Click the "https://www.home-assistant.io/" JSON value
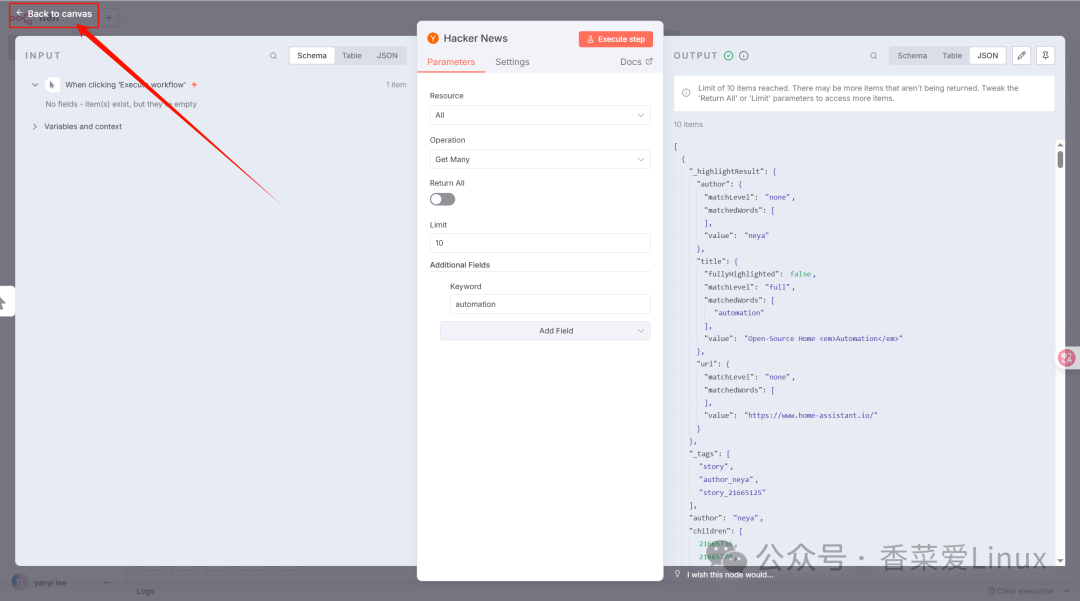The image size is (1080, 601). click(811, 416)
